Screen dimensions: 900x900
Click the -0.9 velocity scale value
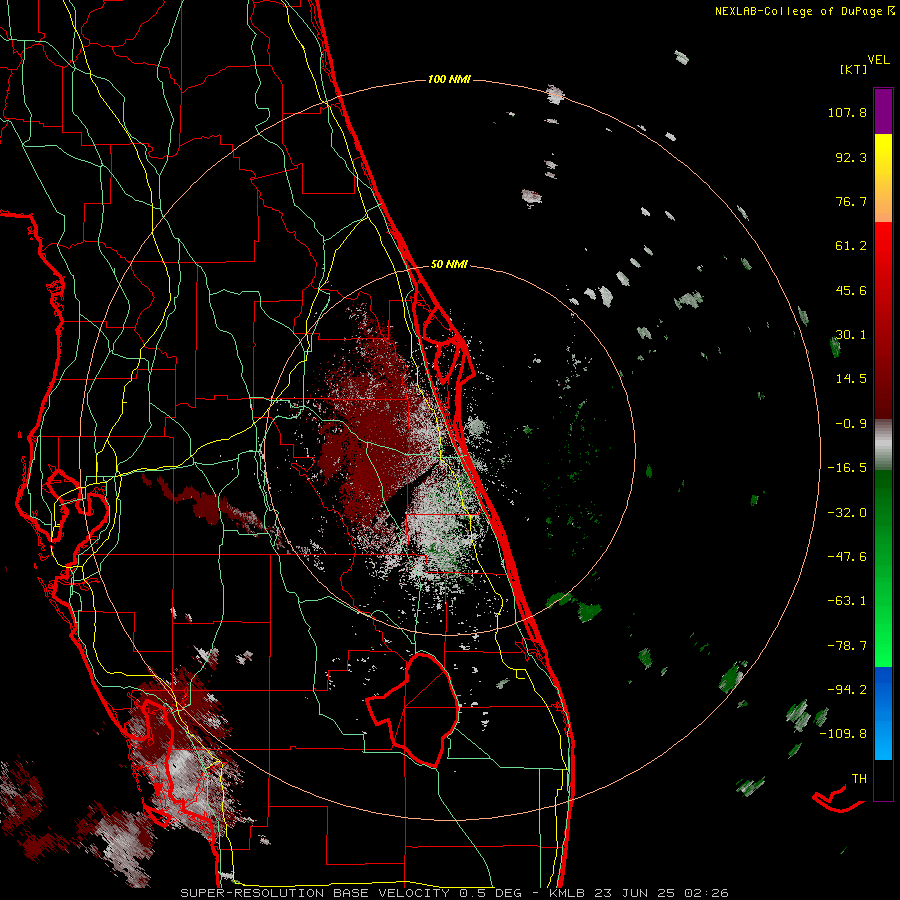click(851, 424)
